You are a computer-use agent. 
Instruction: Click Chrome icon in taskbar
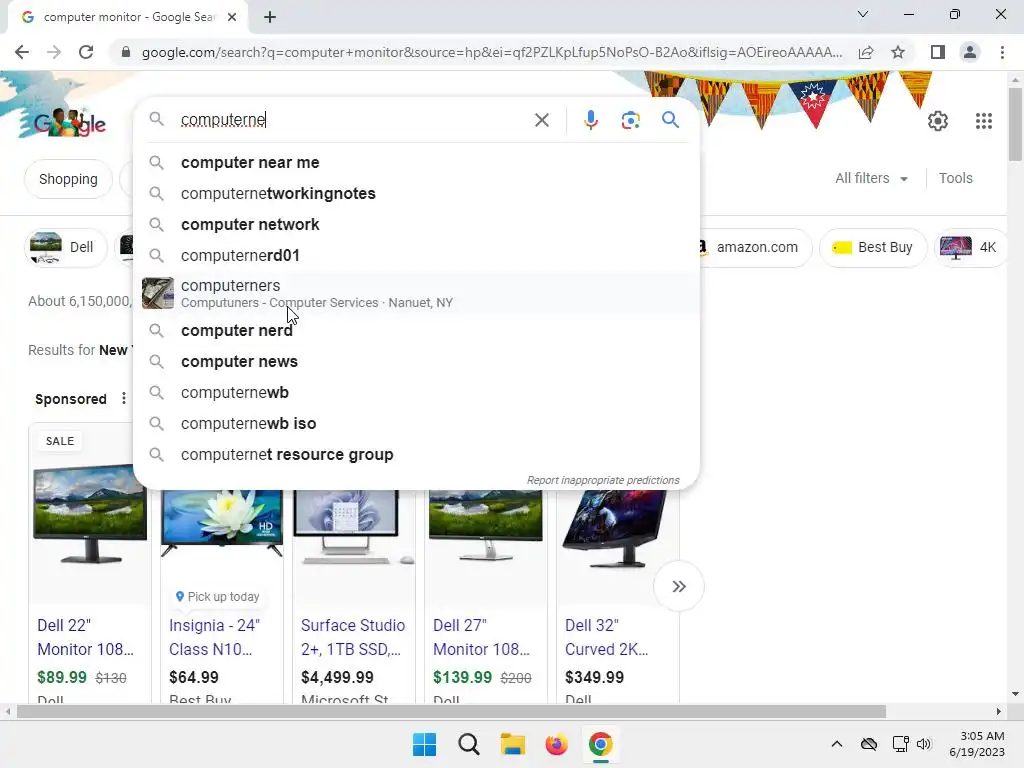tap(600, 744)
